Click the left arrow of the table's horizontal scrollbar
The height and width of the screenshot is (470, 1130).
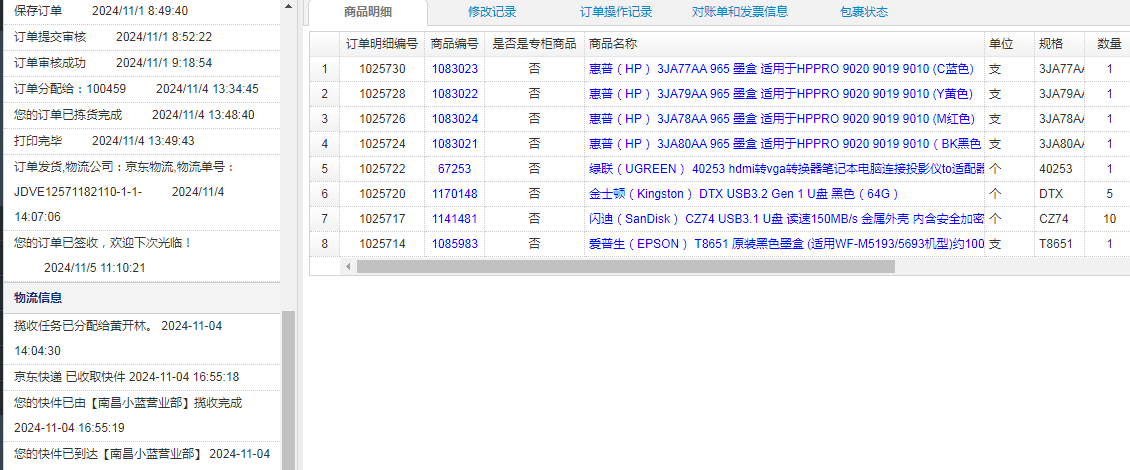click(x=348, y=267)
